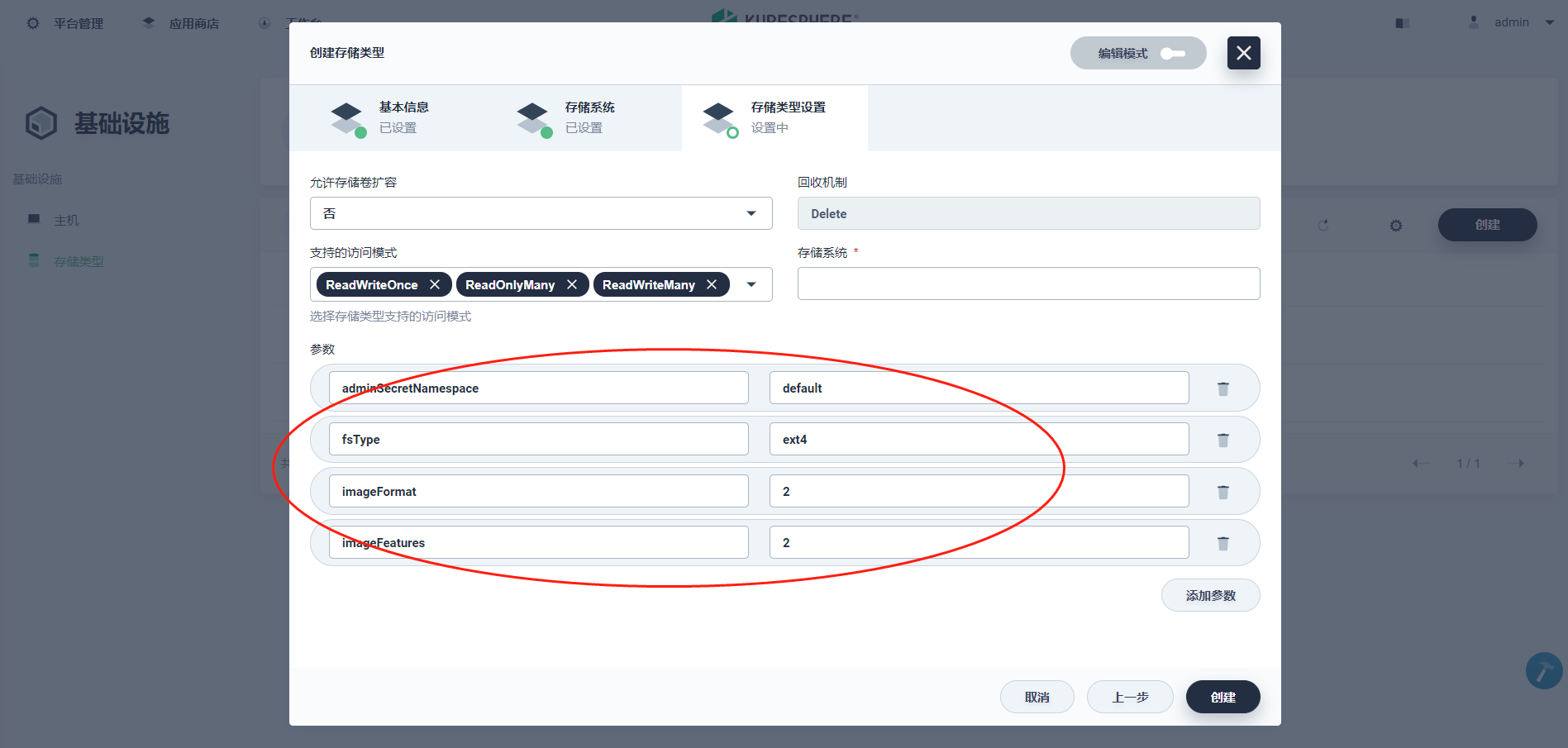Image resolution: width=1568 pixels, height=748 pixels.
Task: Select the 存储类型设置 step tab
Action: [x=774, y=118]
